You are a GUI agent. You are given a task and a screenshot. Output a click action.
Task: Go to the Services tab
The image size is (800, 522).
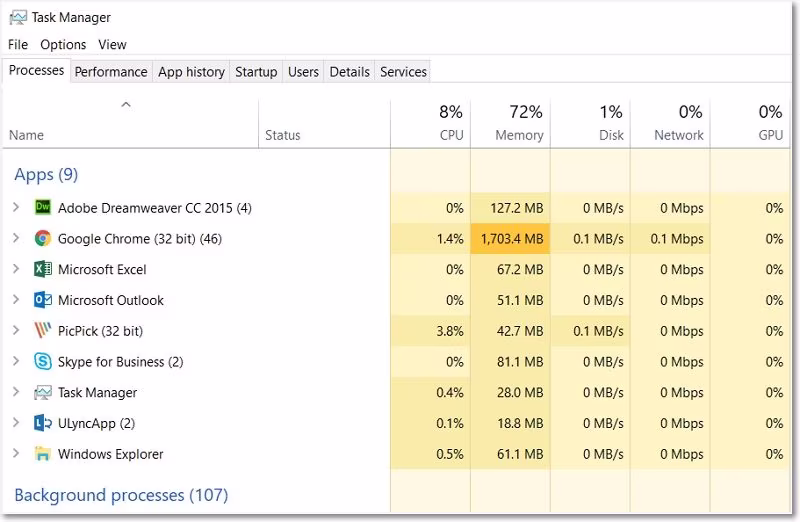[x=403, y=72]
